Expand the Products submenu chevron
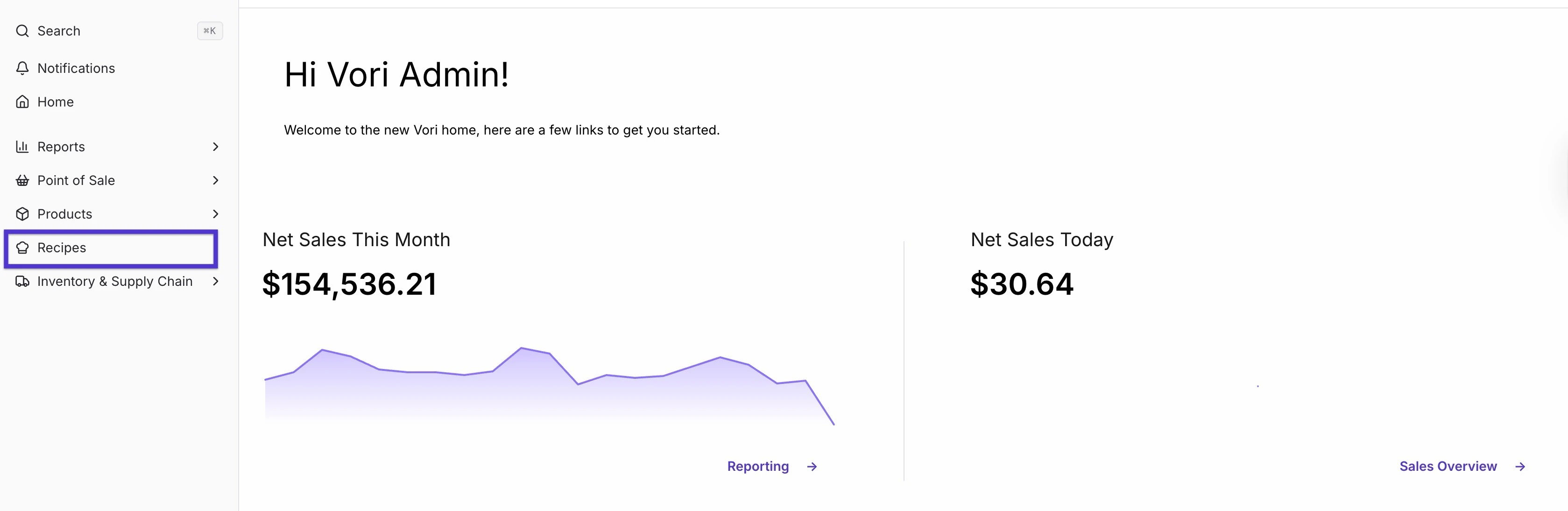This screenshot has height=511, width=1568. (x=215, y=214)
